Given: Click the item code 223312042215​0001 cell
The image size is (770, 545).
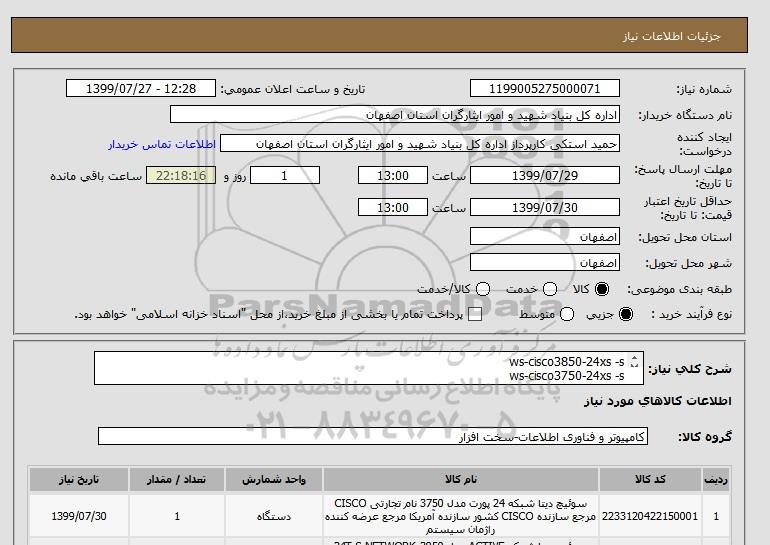Looking at the screenshot, I should [x=650, y=516].
